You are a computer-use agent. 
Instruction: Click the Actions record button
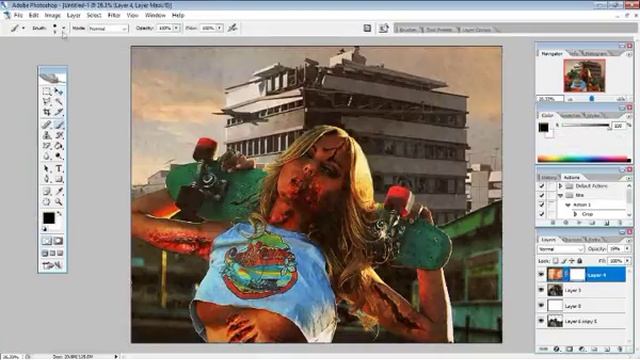(x=566, y=223)
